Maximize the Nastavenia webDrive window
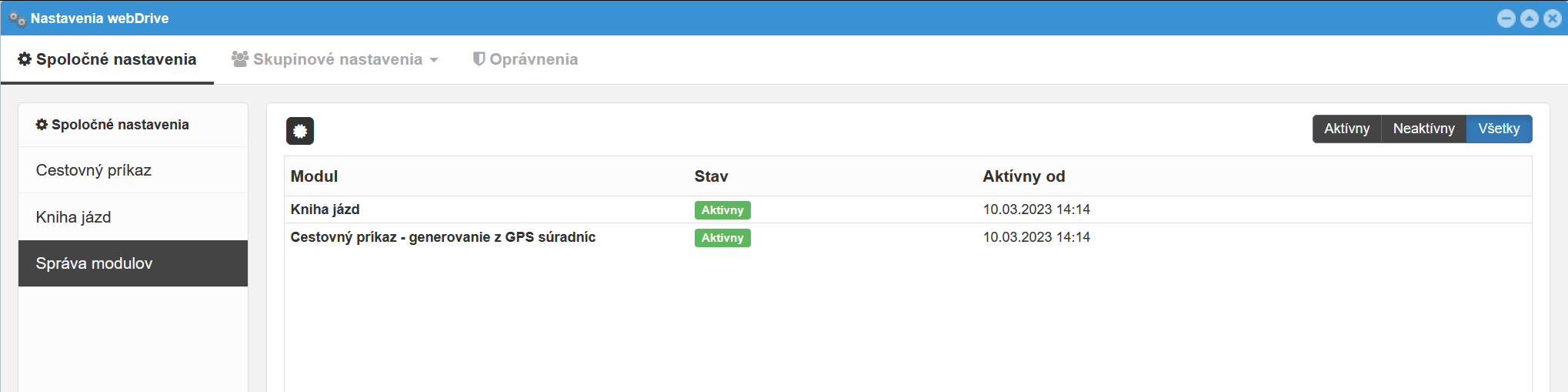 (x=1529, y=18)
